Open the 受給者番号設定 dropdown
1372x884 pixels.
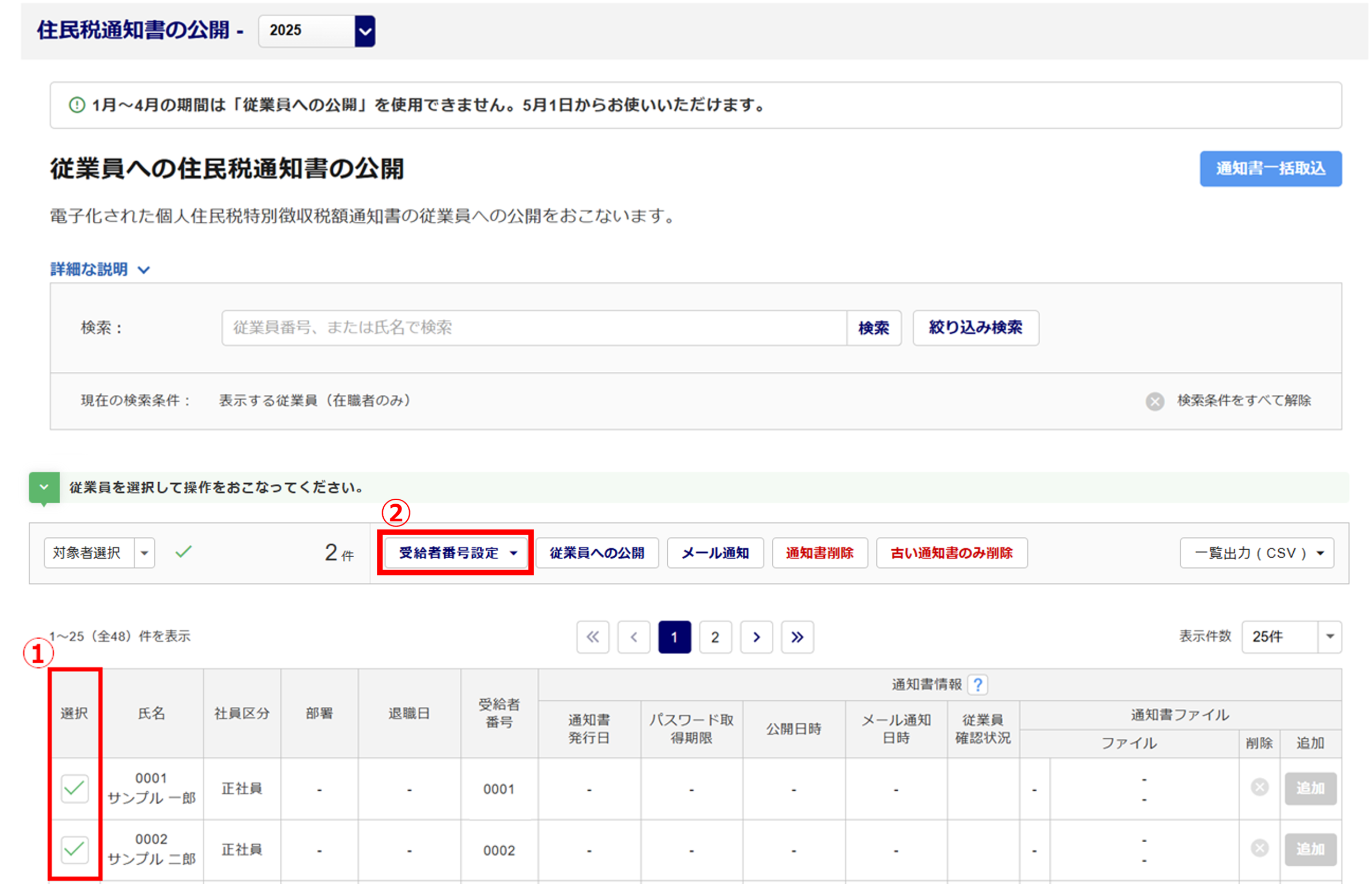[456, 553]
